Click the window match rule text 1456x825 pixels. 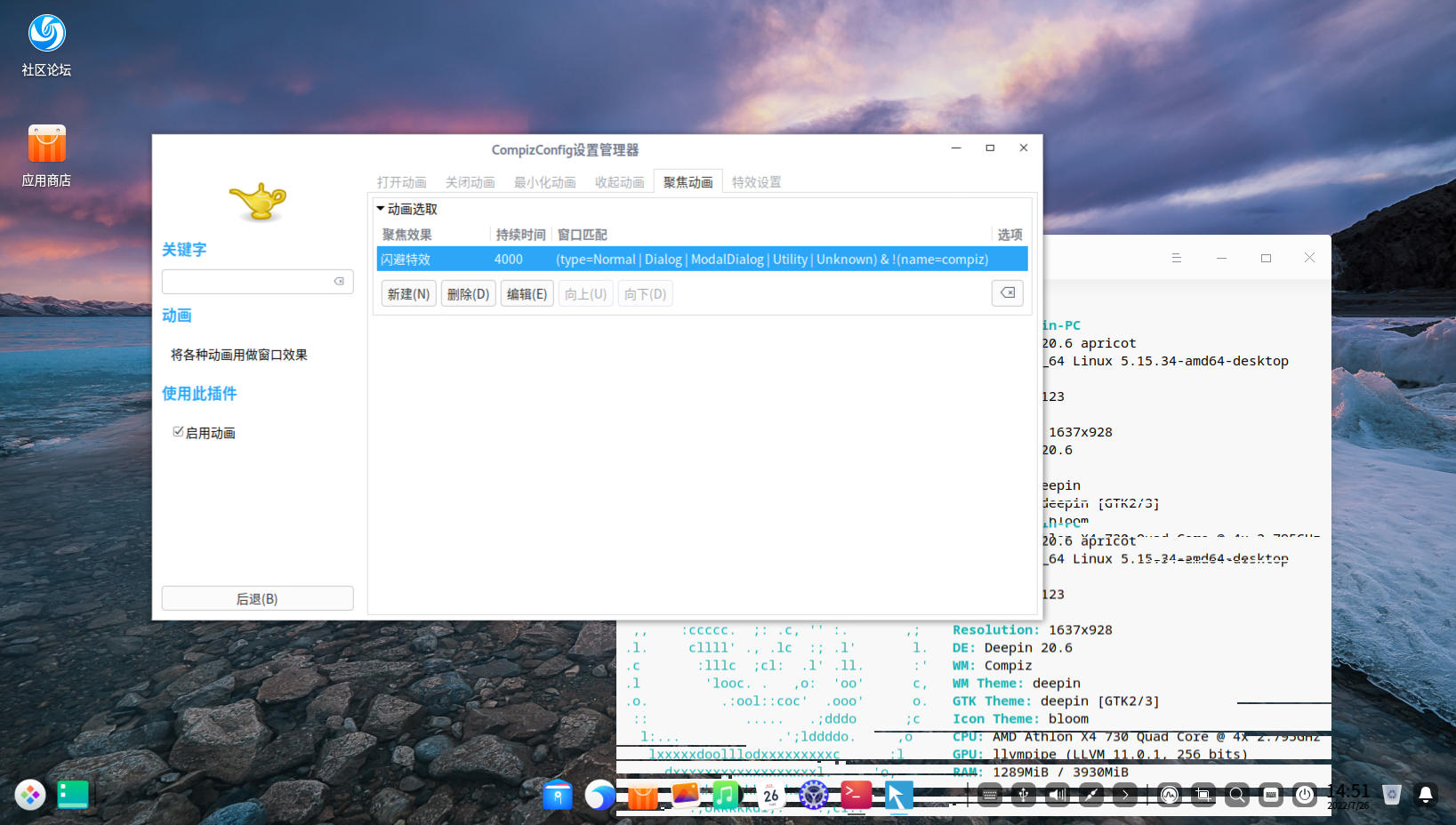click(x=772, y=259)
